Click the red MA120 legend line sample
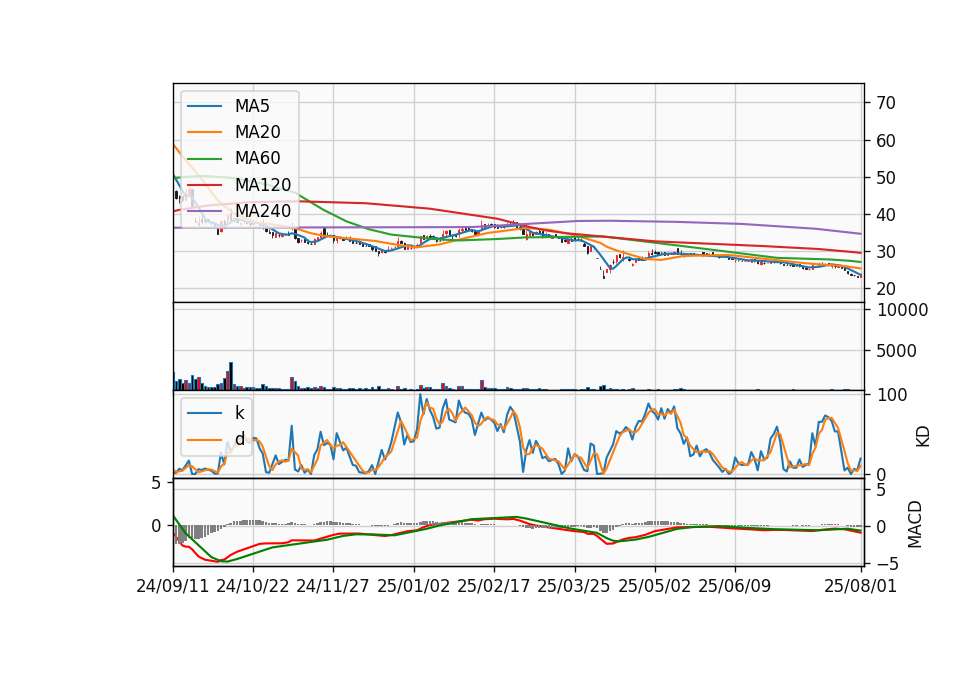The height and width of the screenshot is (690, 960). coord(204,185)
